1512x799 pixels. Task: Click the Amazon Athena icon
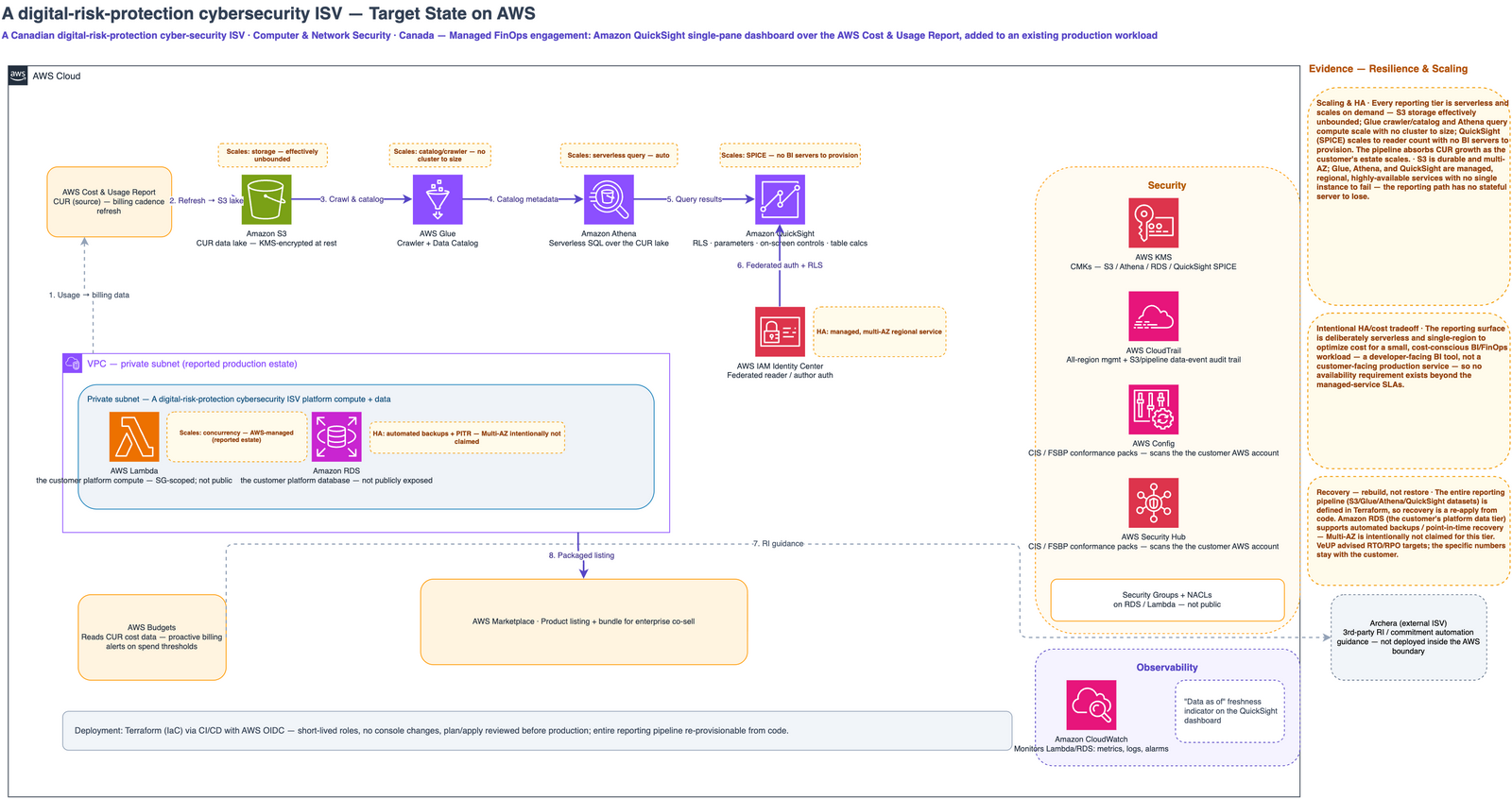pos(609,199)
